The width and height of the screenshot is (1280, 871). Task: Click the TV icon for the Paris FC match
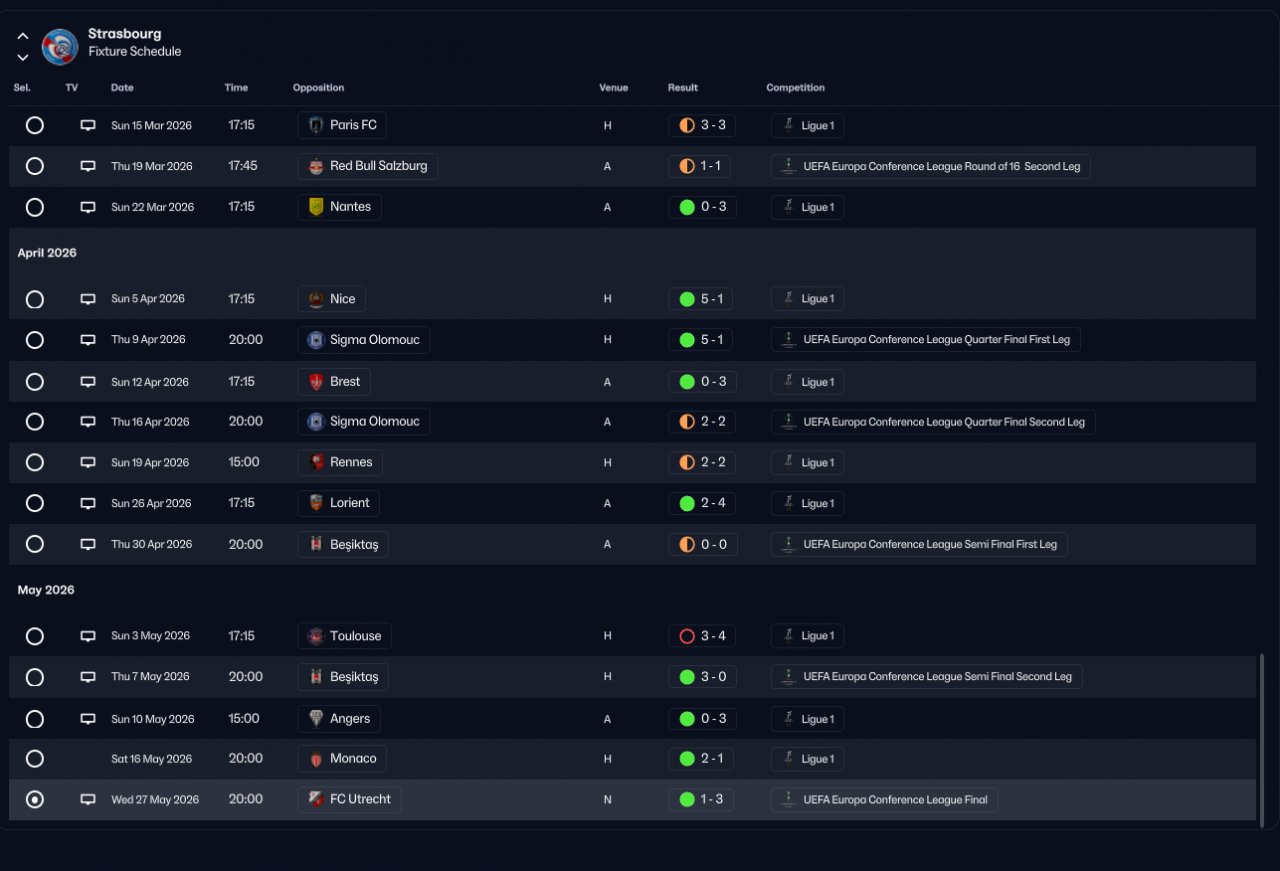[88, 126]
